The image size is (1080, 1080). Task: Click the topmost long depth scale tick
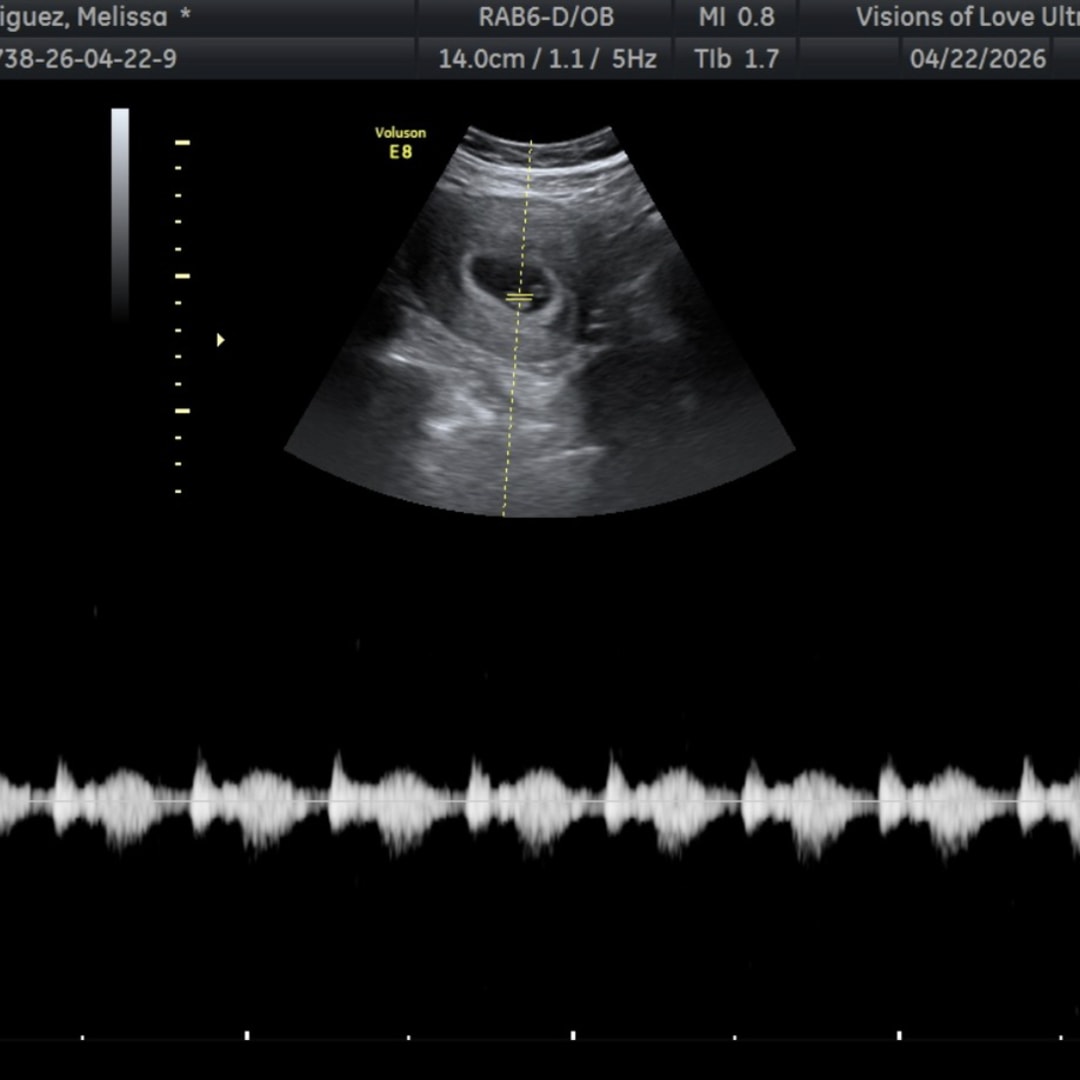(x=183, y=143)
